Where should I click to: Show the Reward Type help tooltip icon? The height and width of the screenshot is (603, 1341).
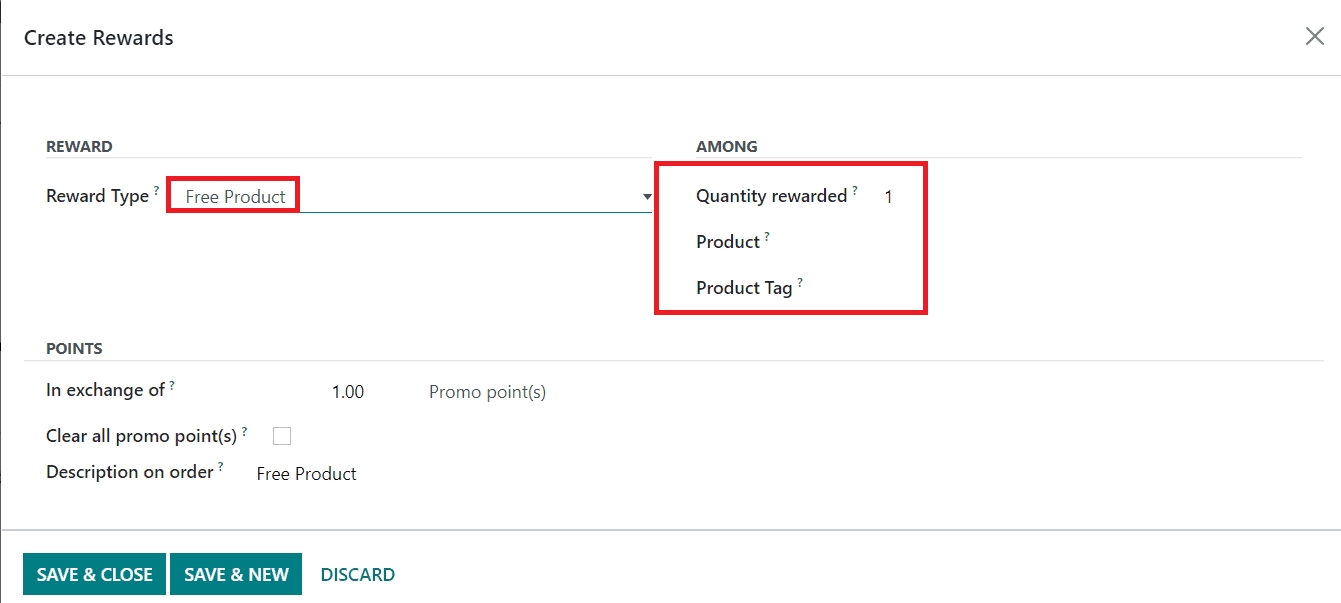(x=157, y=190)
